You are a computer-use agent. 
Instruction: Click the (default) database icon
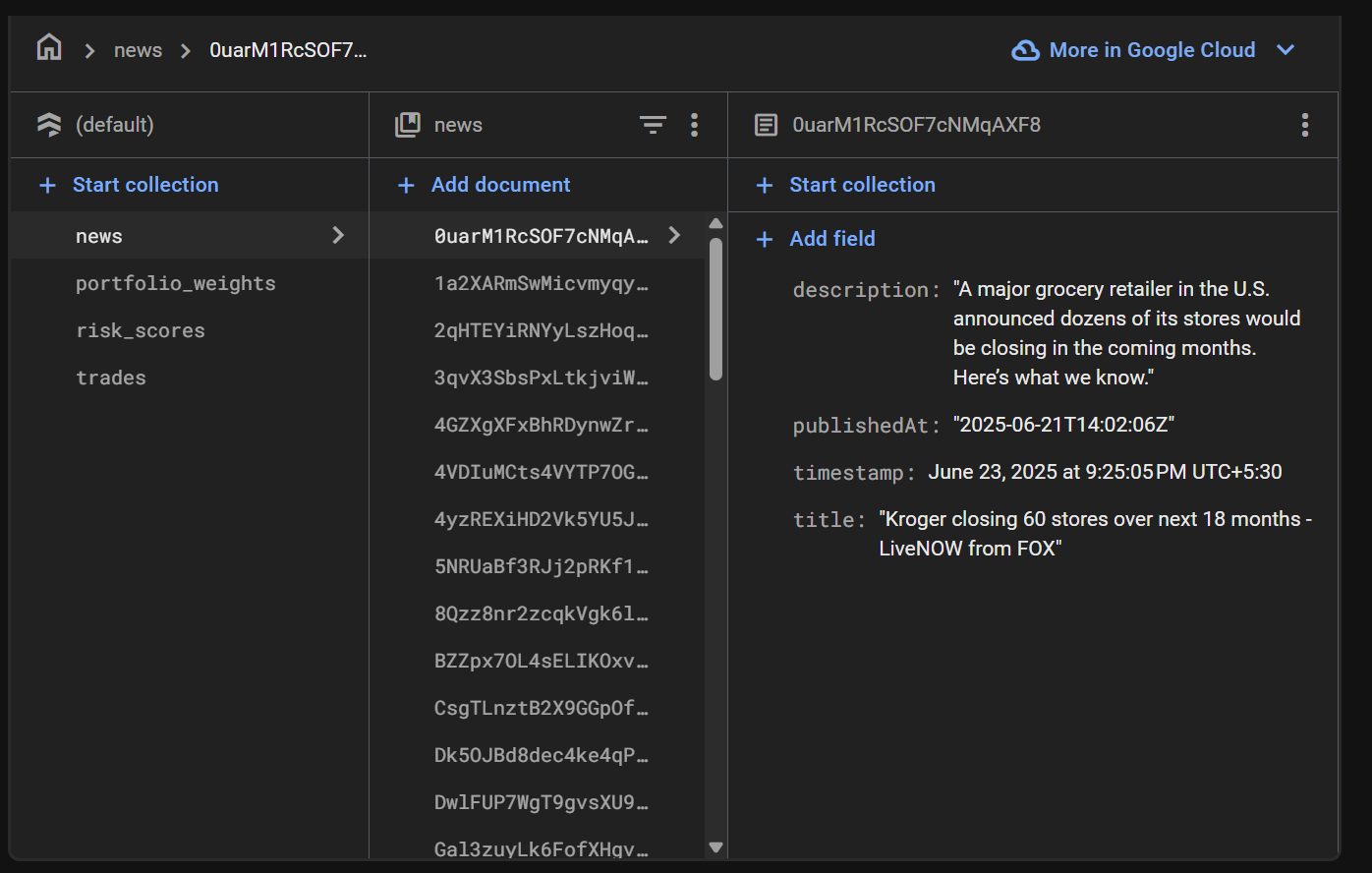click(x=49, y=125)
